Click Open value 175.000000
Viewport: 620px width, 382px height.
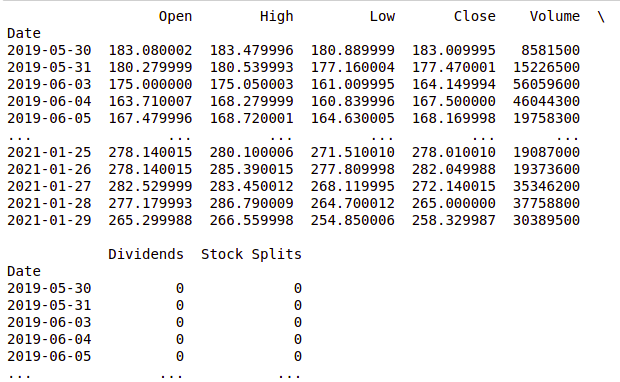coord(150,84)
